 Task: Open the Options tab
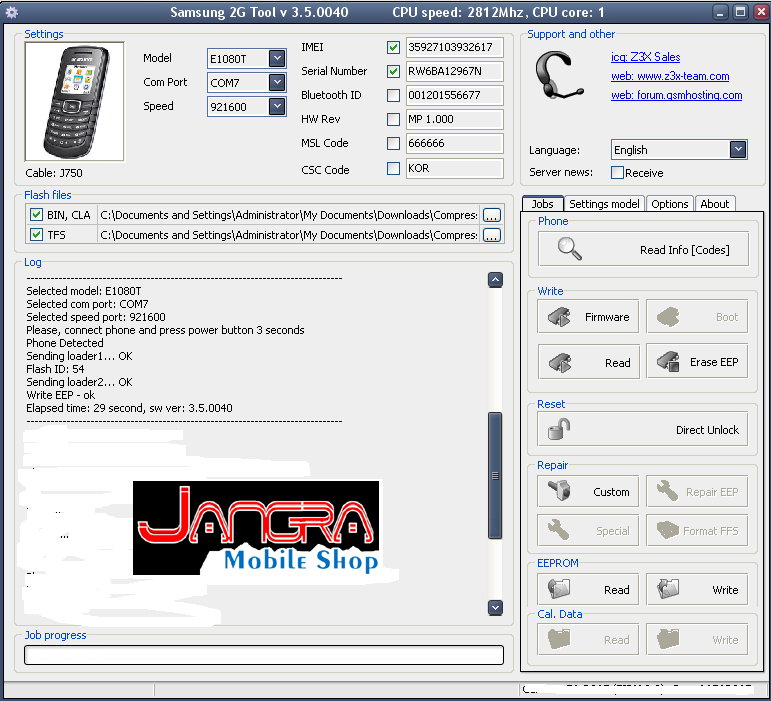pyautogui.click(x=669, y=204)
